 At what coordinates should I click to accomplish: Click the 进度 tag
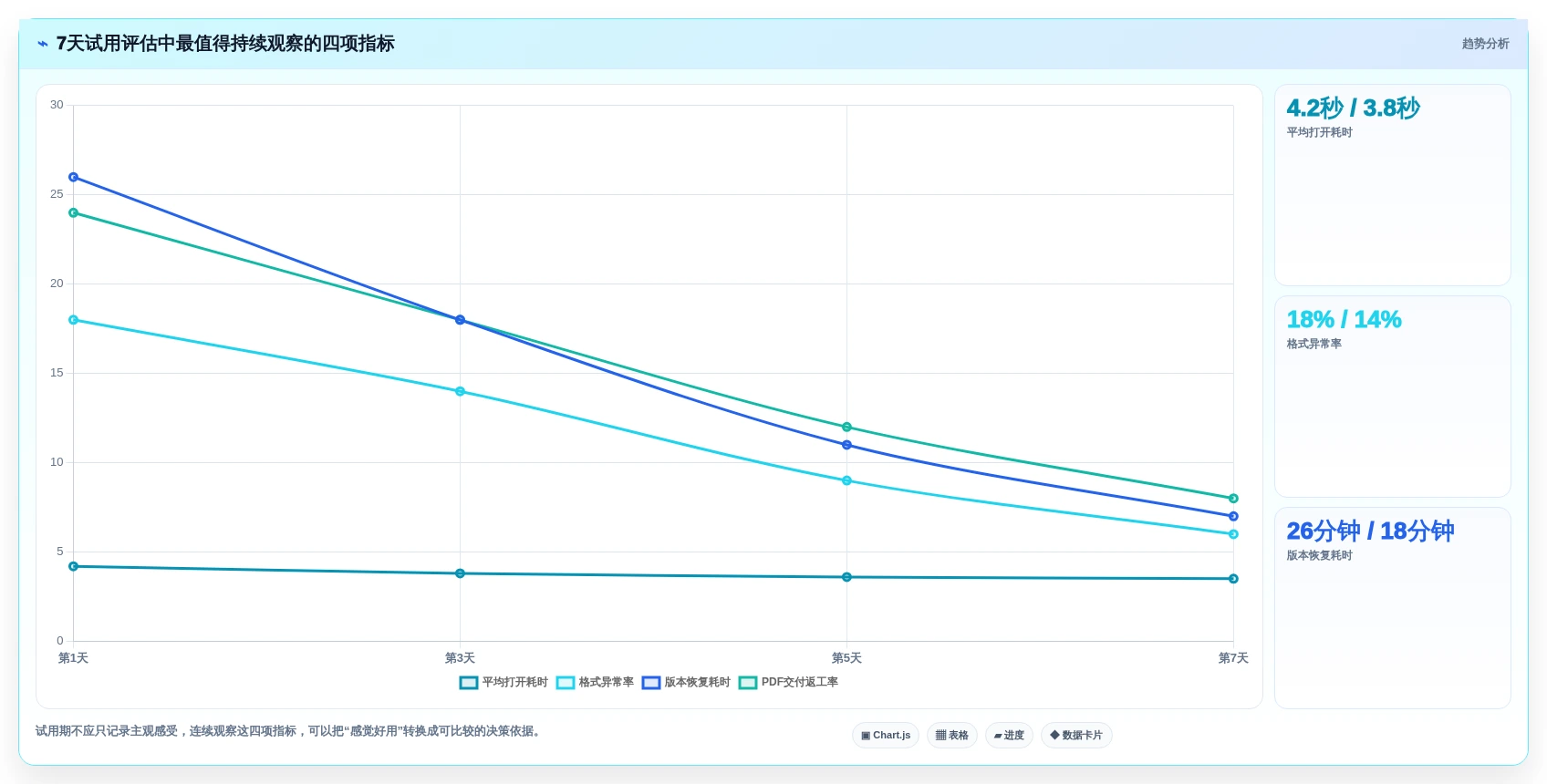coord(1009,736)
